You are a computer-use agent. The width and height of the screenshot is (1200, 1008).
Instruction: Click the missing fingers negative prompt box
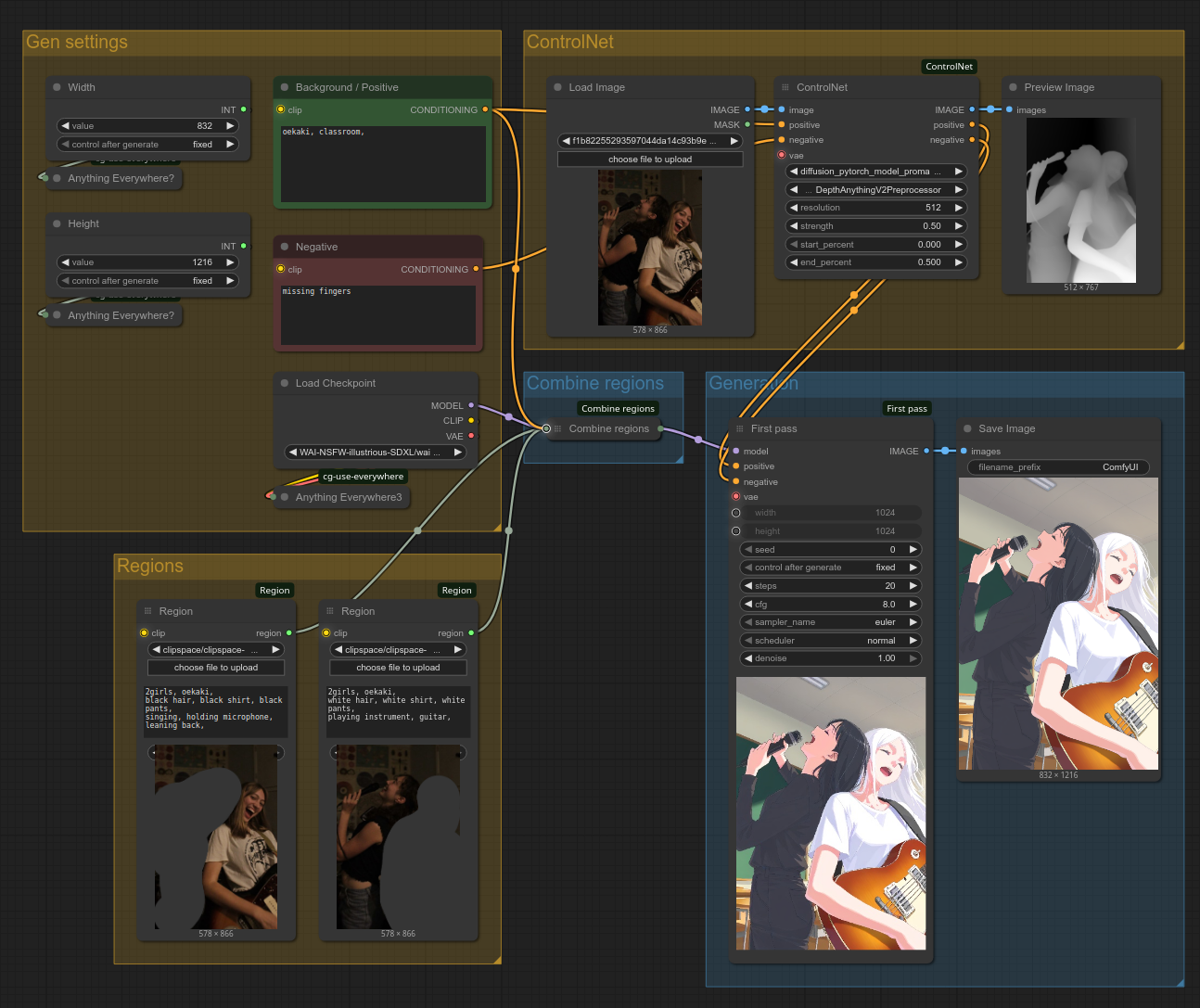tap(378, 315)
